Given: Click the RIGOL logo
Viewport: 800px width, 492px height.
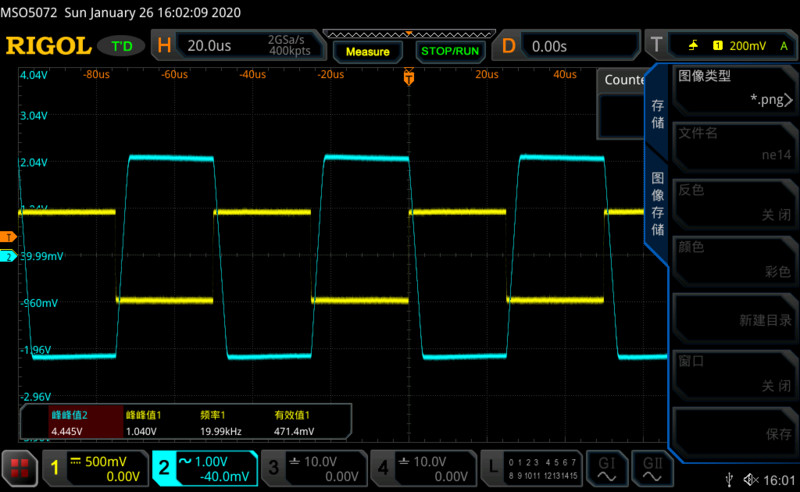Looking at the screenshot, I should coord(48,46).
